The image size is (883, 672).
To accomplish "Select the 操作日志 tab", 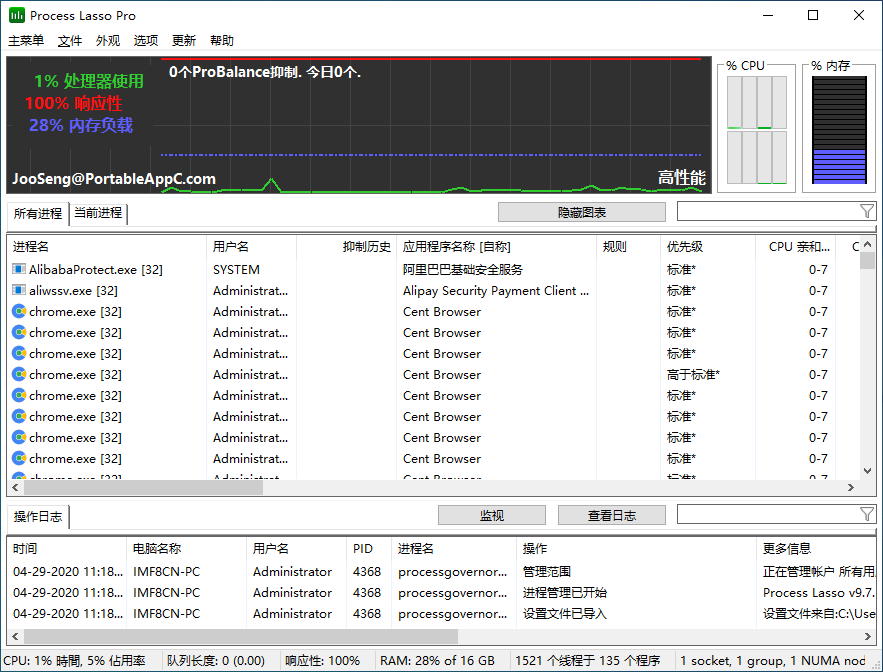I will (x=38, y=516).
